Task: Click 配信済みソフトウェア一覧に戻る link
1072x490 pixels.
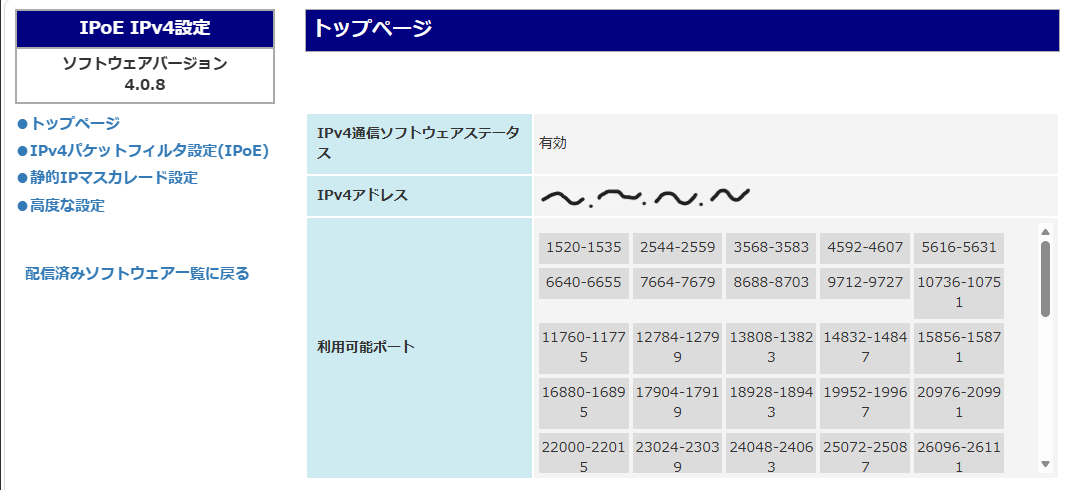Action: pos(137,273)
